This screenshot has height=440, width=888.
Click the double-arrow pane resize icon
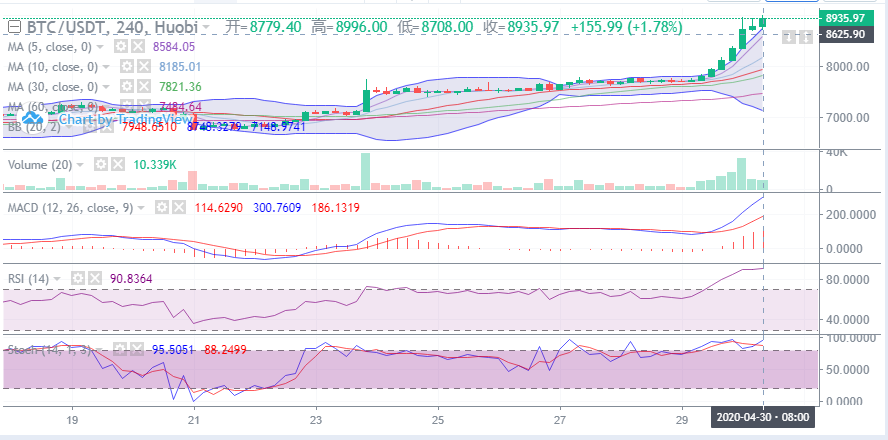click(x=805, y=38)
